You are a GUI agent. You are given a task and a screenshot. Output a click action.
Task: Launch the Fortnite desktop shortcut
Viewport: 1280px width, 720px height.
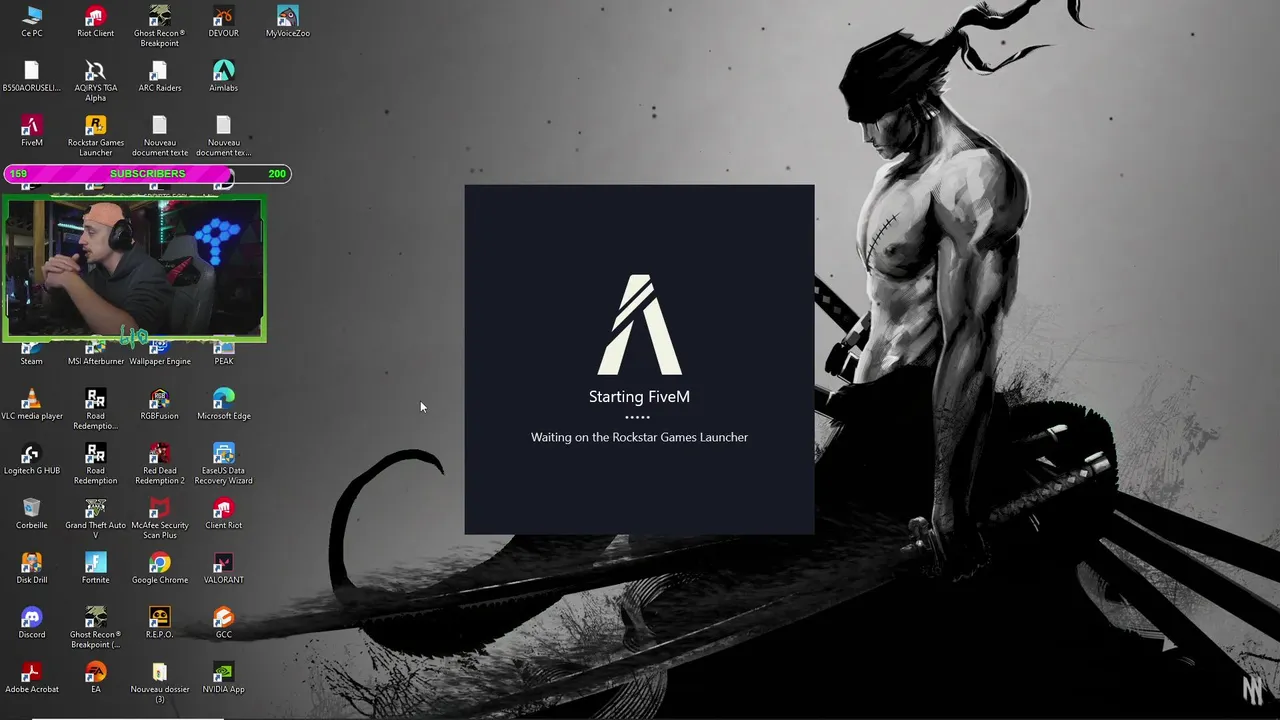pos(96,568)
